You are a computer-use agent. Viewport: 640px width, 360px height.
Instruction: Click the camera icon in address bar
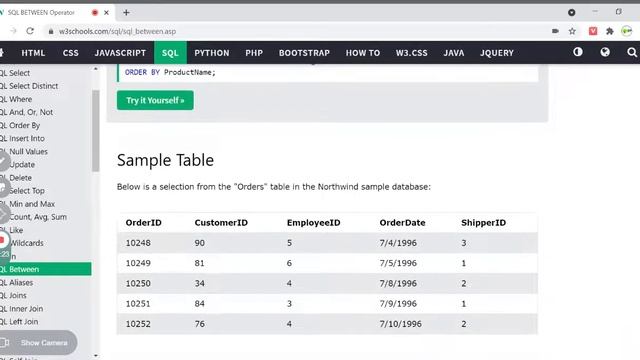point(555,31)
